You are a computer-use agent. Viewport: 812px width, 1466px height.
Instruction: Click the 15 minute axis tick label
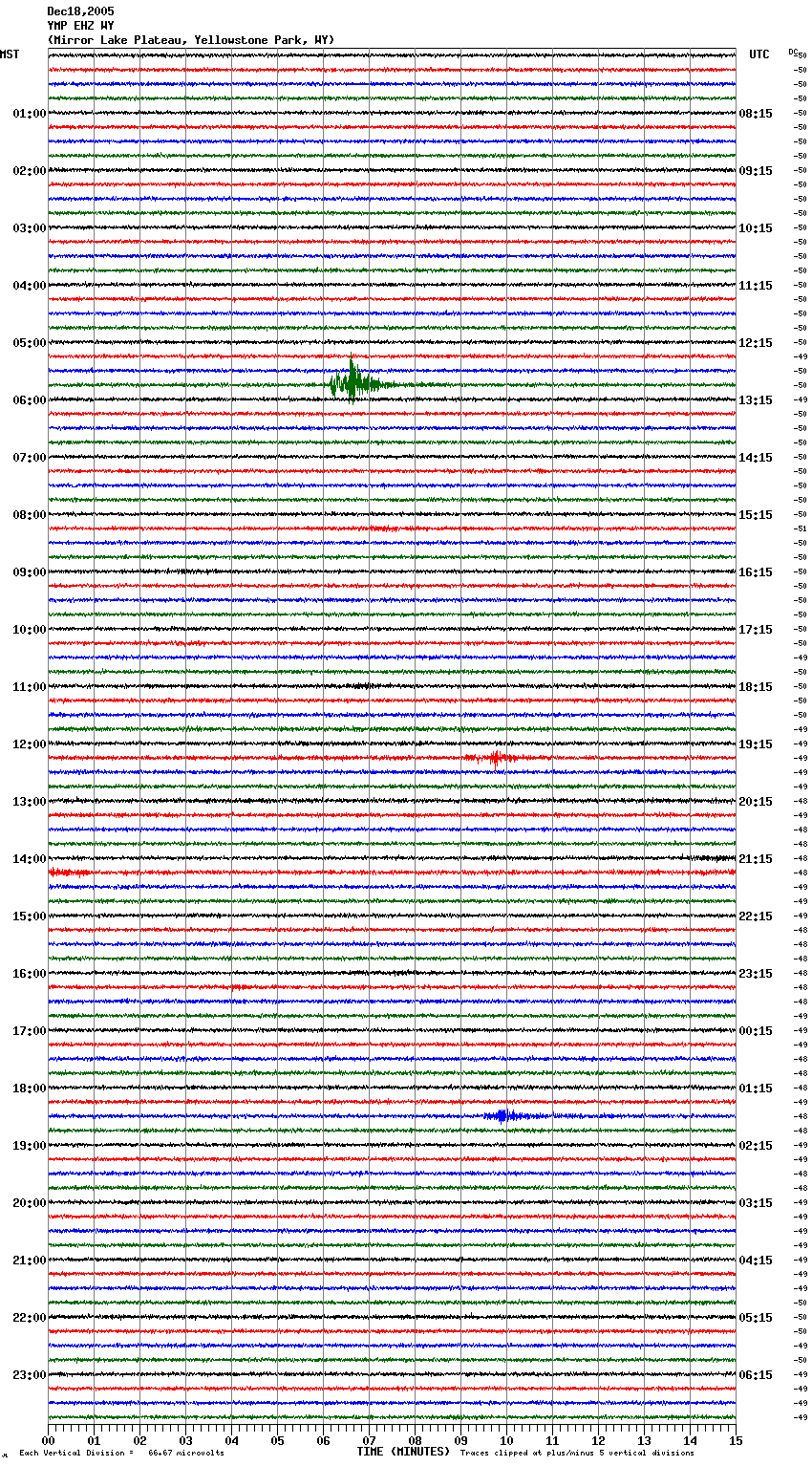(x=736, y=1440)
